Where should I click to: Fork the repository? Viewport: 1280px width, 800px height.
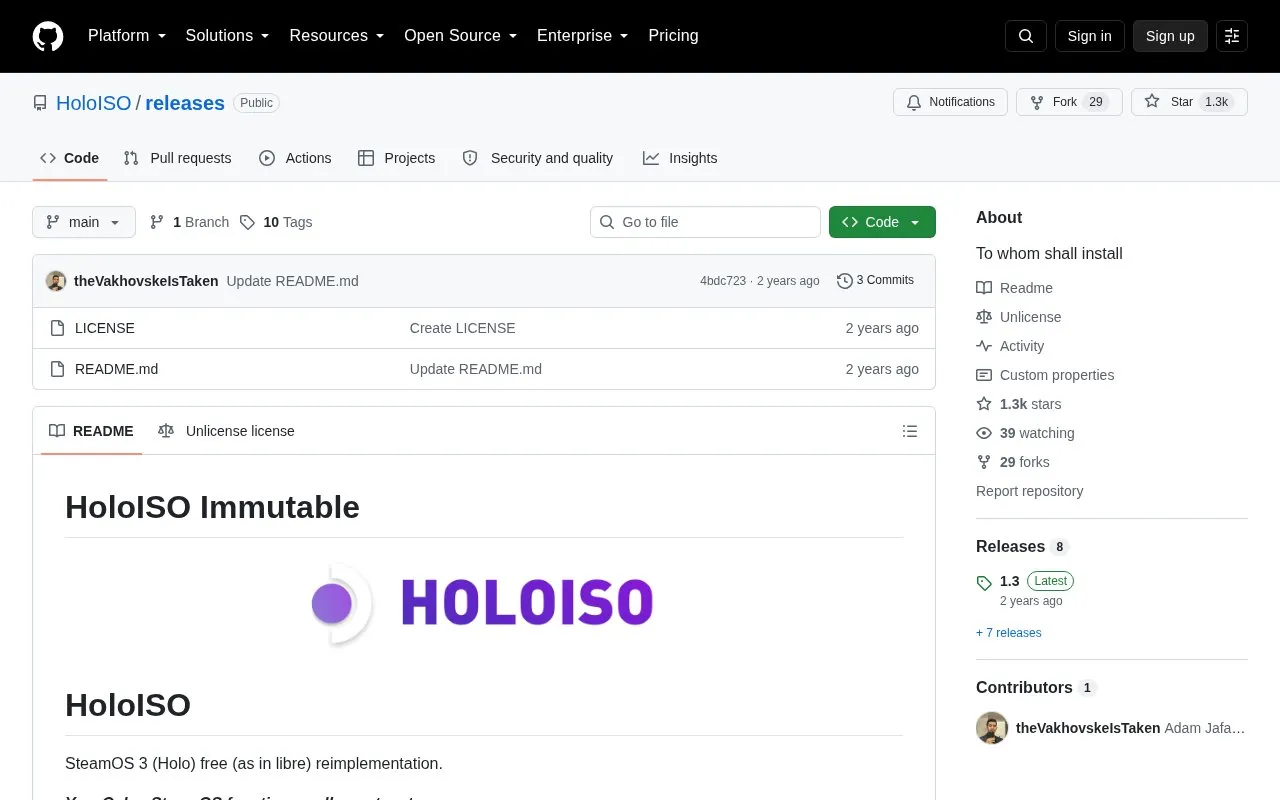click(x=1069, y=102)
